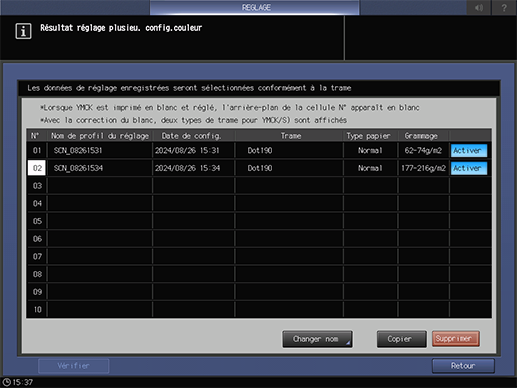Screen dimensions: 517x388
Task: Toggle Activer for profile SCN_08261534
Action: [x=469, y=168]
